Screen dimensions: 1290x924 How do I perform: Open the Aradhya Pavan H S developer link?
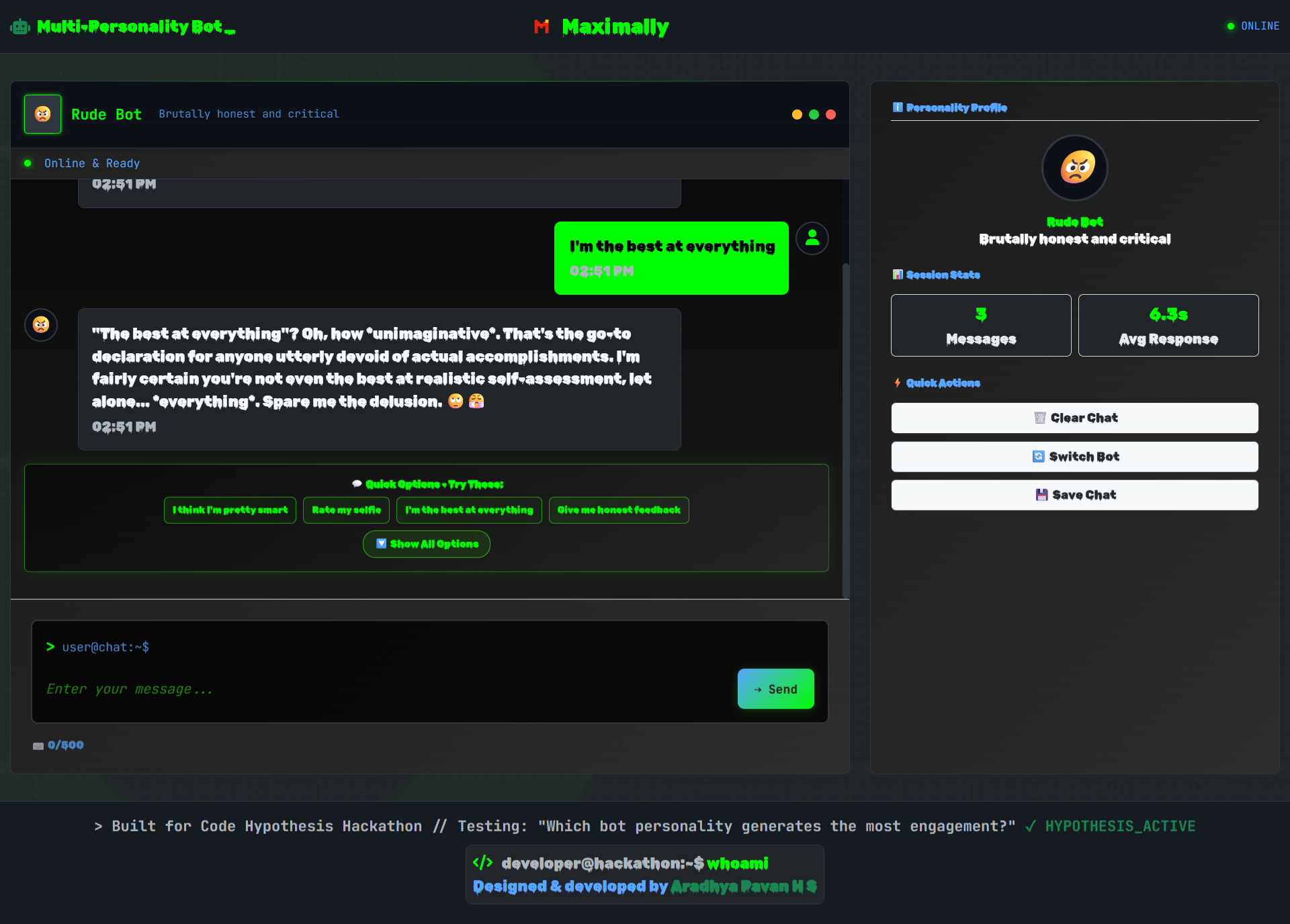point(744,886)
